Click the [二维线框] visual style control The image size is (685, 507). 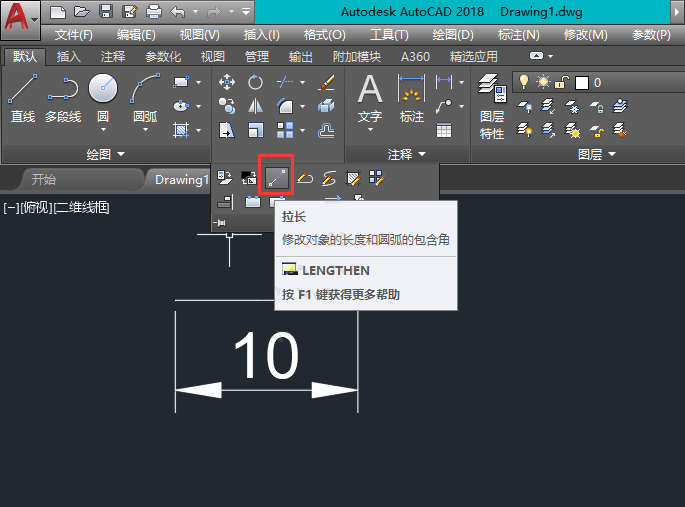[x=82, y=207]
